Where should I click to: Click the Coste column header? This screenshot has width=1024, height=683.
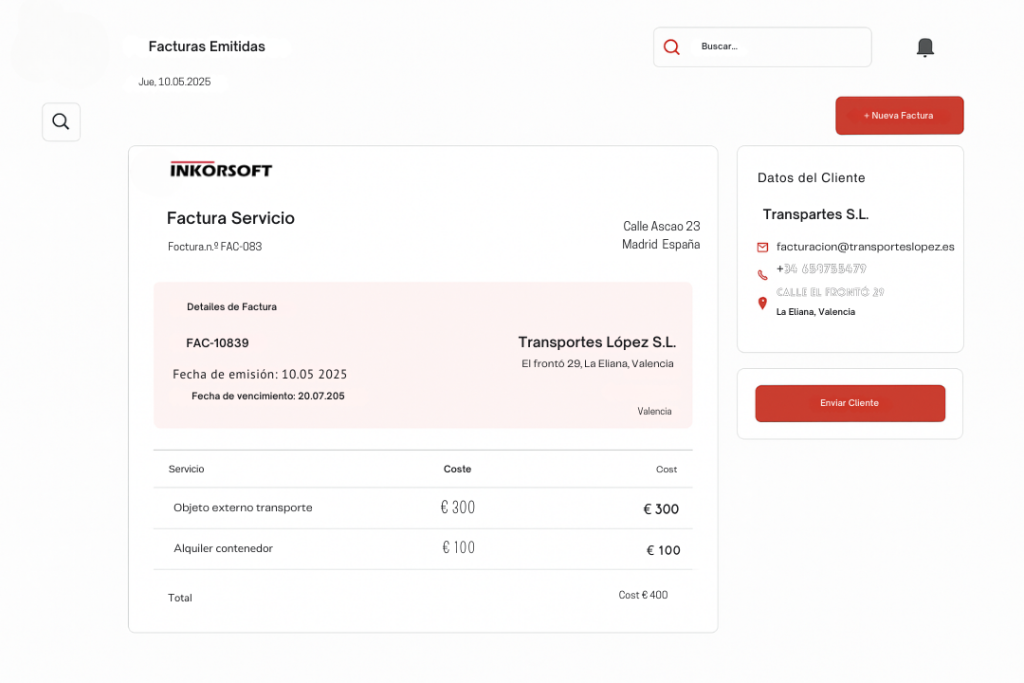[457, 469]
